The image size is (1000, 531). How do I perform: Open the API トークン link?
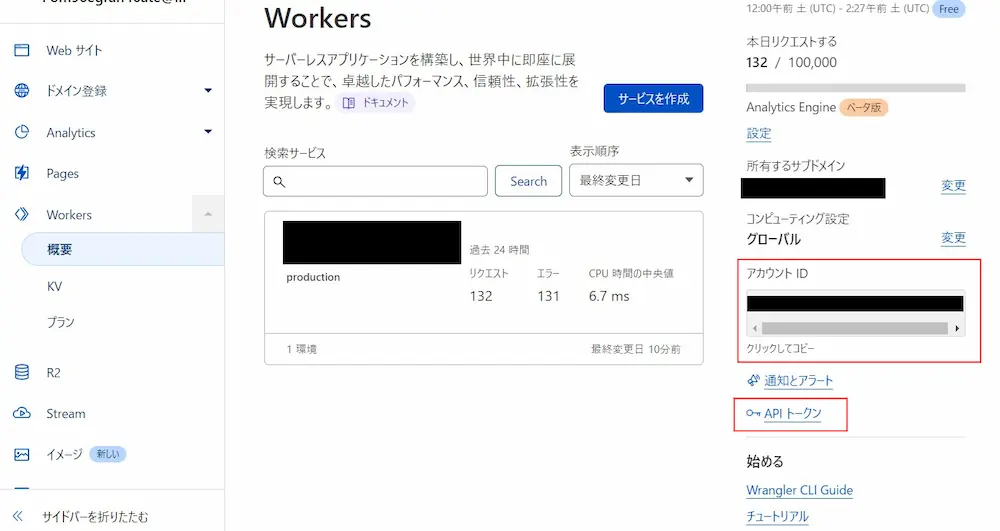[x=792, y=413]
